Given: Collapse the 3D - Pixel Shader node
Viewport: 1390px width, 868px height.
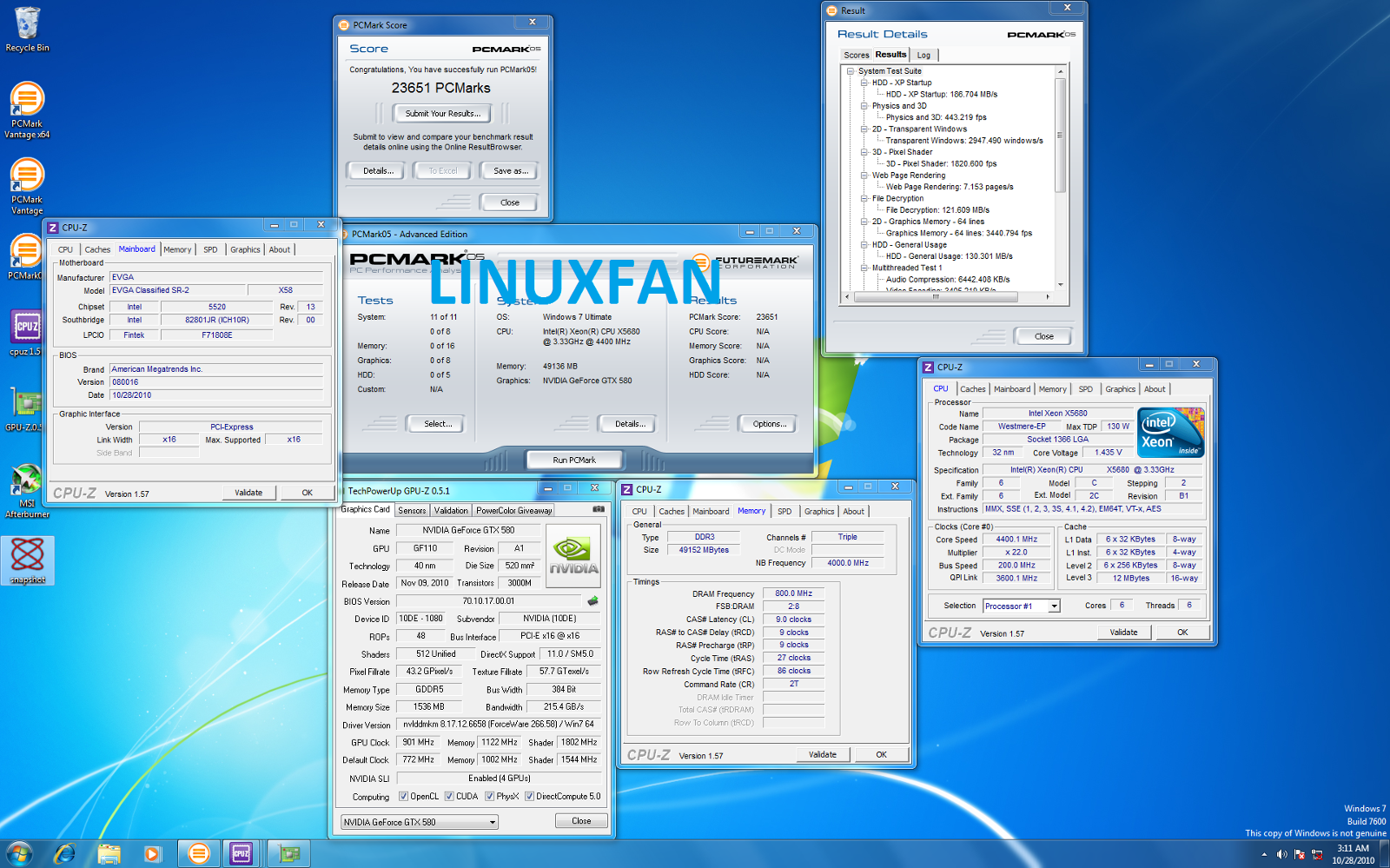Looking at the screenshot, I should [864, 152].
